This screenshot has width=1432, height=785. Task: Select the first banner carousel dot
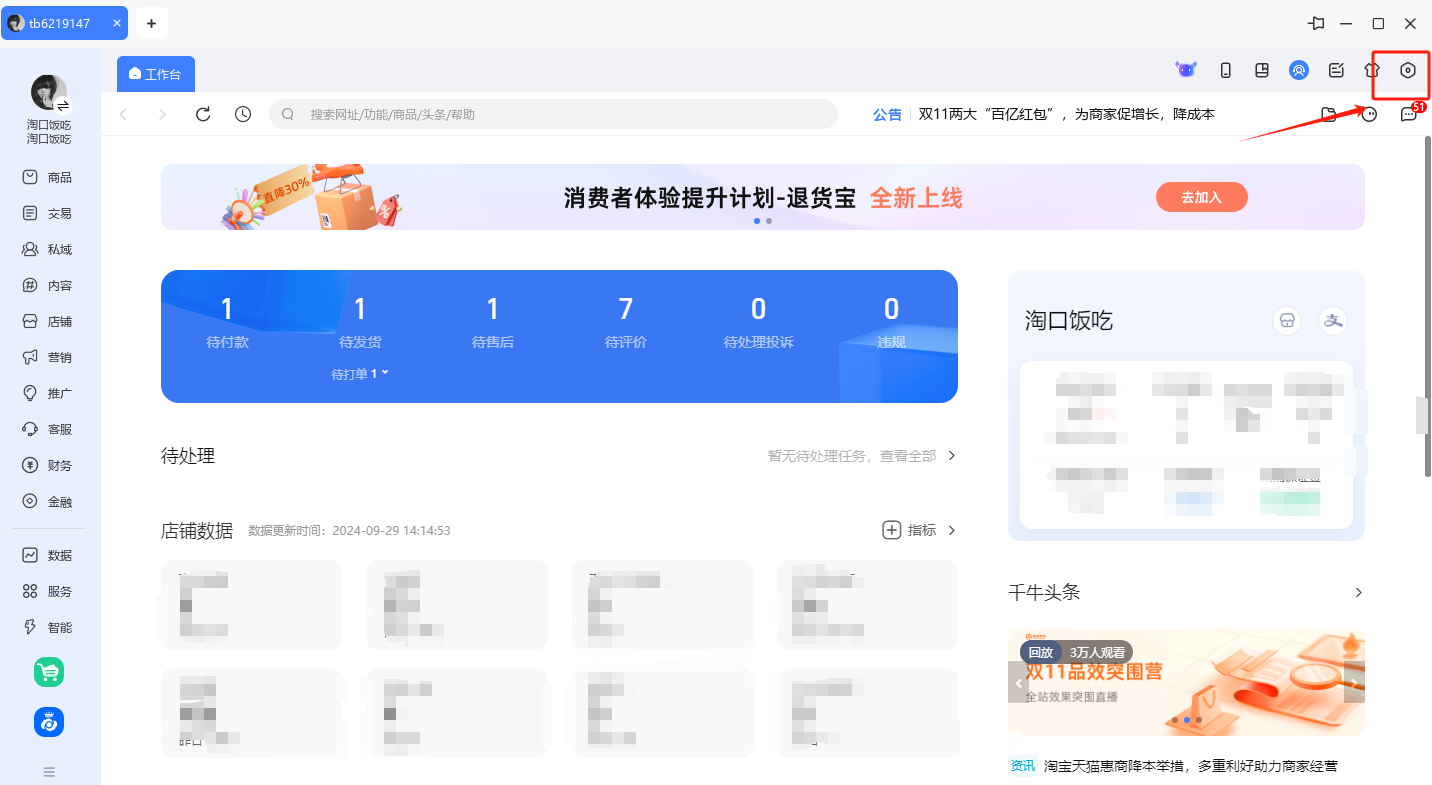click(757, 220)
